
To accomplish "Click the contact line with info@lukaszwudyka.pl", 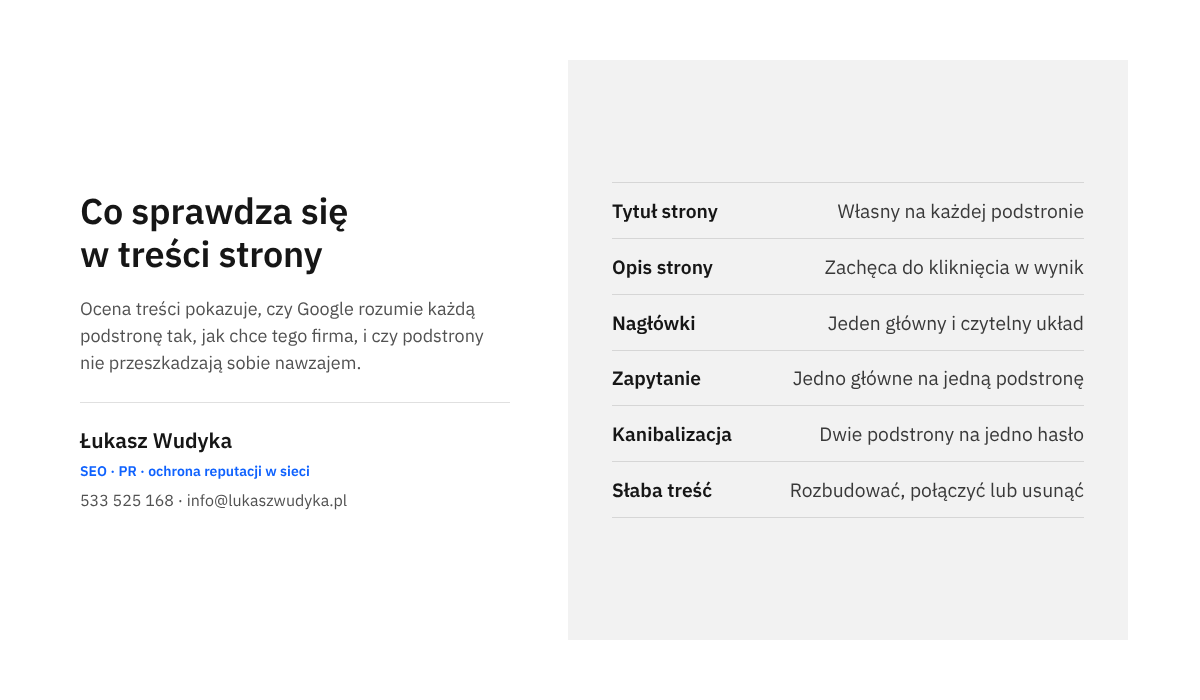I will coord(213,501).
